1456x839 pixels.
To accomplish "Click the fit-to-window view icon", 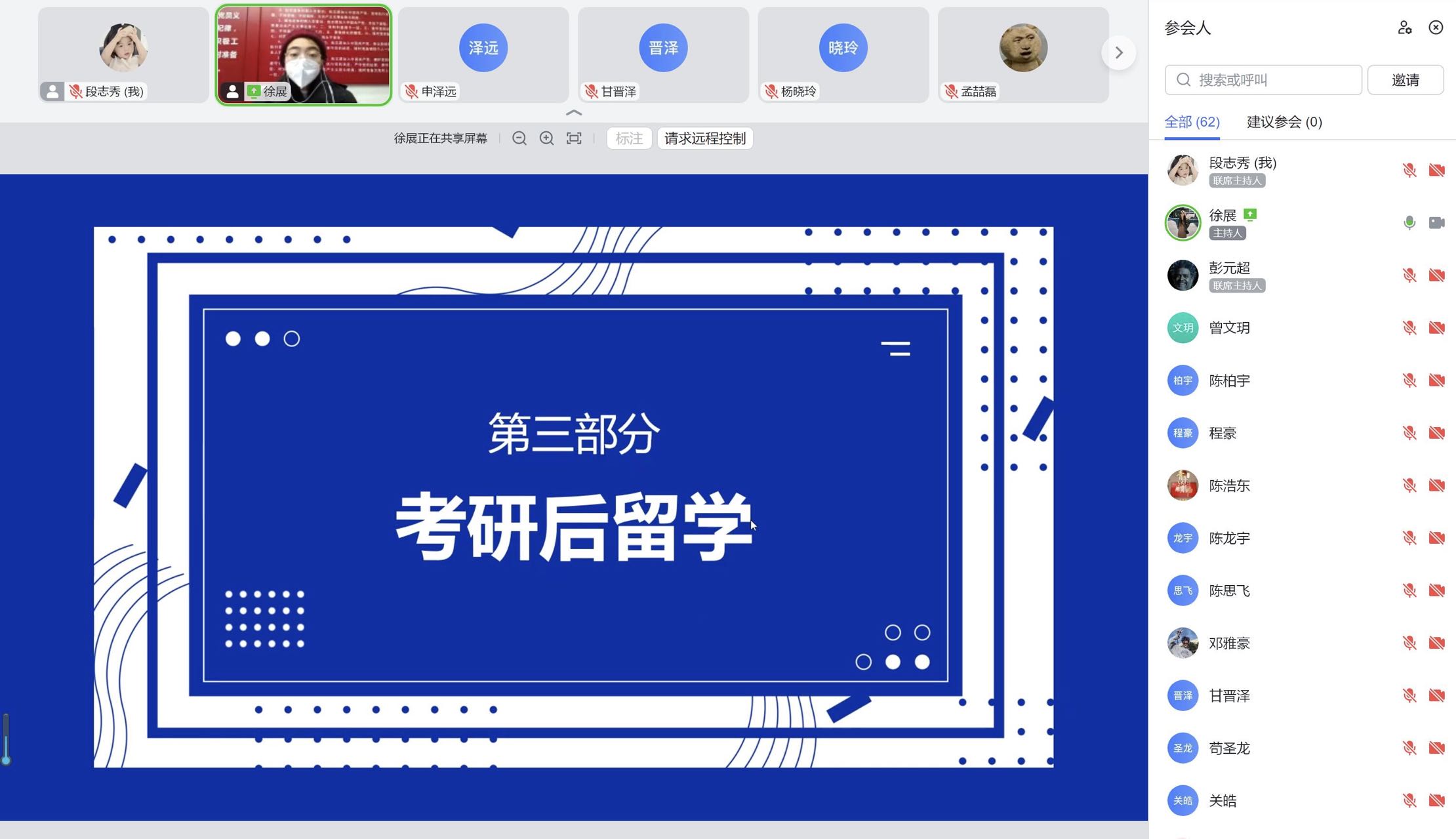I will [x=574, y=138].
